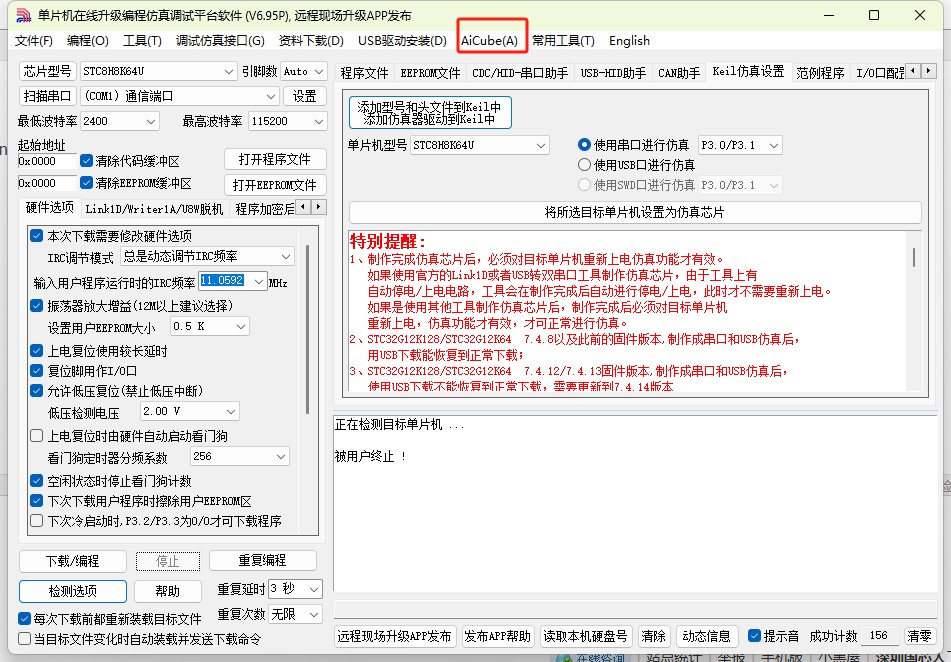The image size is (951, 662).
Task: Toggle 复位脚用作I/O口 checkbox
Action: pos(36,370)
